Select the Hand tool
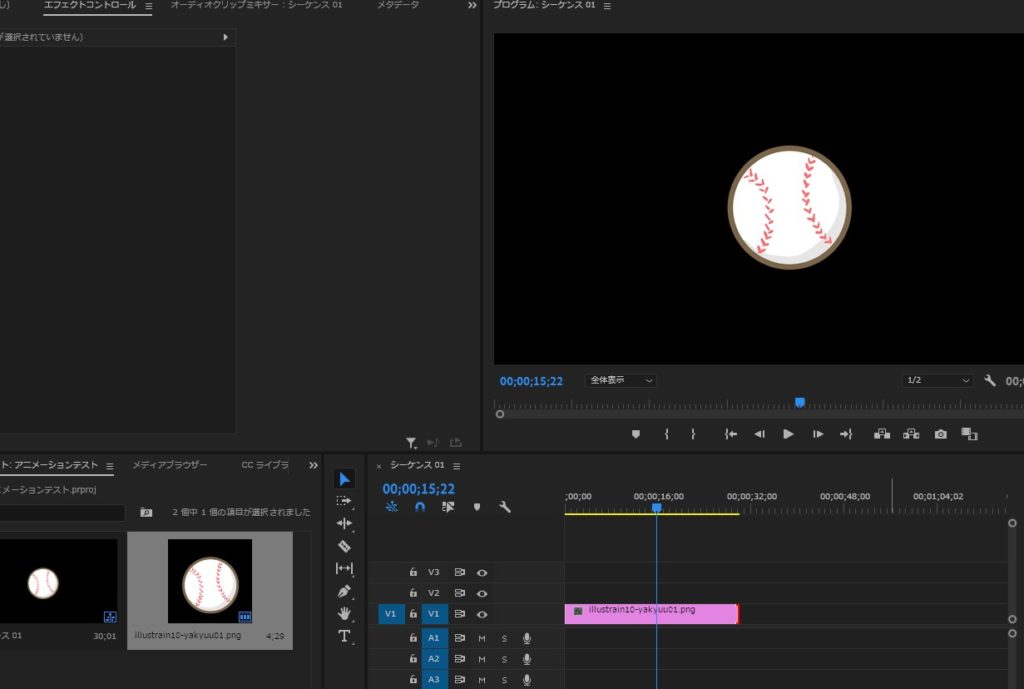The height and width of the screenshot is (689, 1024). (344, 613)
